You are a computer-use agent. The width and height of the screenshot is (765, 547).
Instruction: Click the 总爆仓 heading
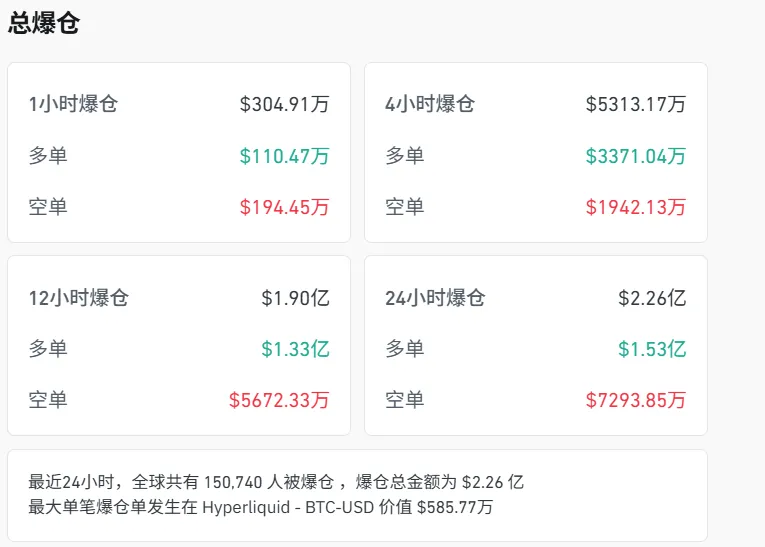click(x=44, y=24)
